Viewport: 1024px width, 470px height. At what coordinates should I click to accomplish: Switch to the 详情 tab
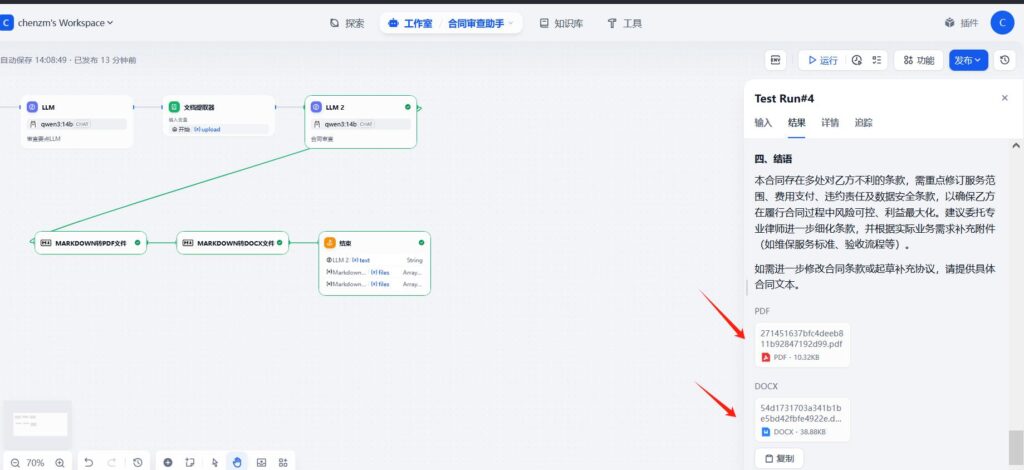[x=830, y=123]
